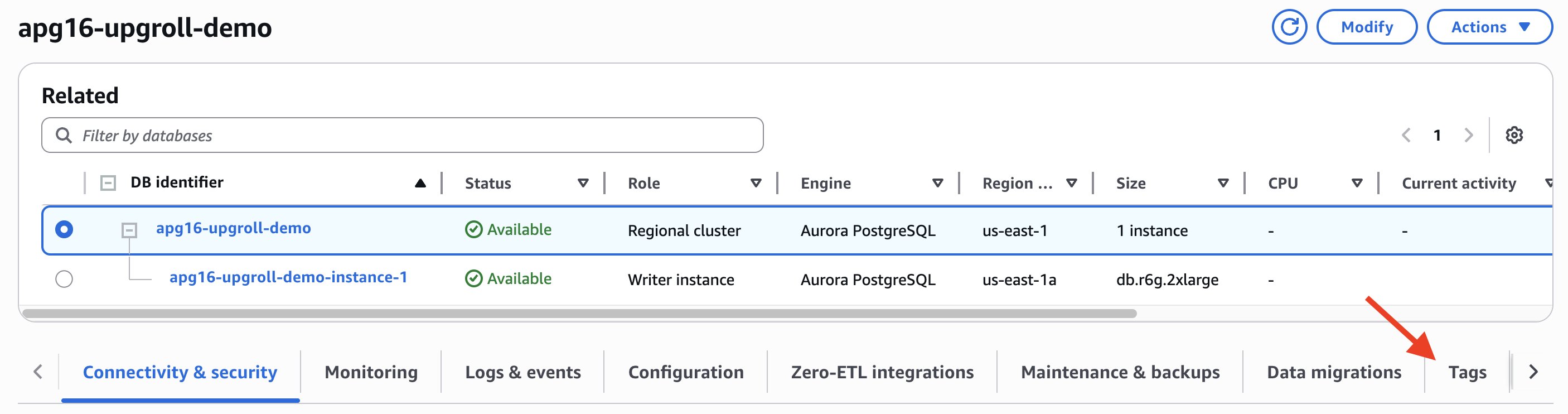
Task: Click the horizontal table scrollbar
Action: (578, 314)
